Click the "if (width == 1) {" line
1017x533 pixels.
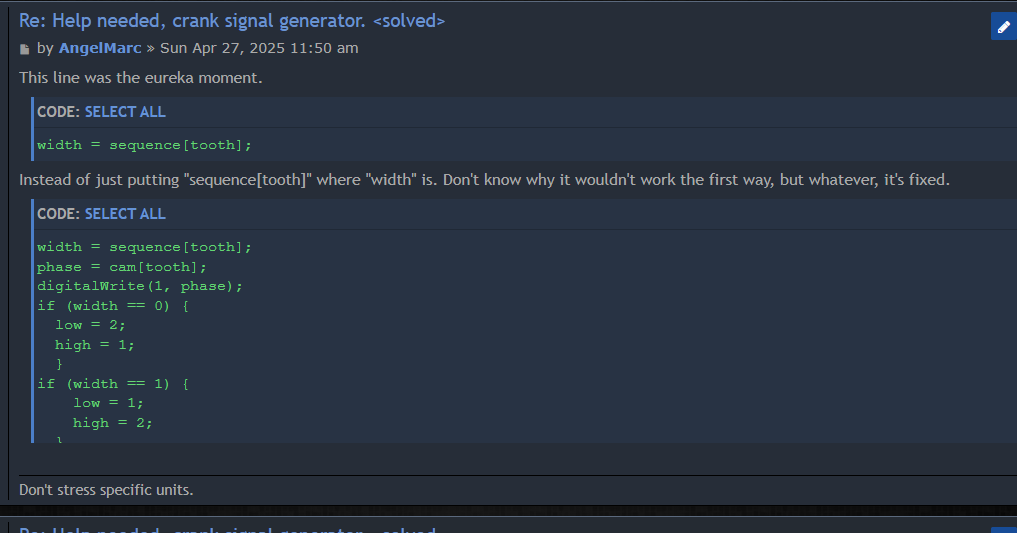coord(113,384)
